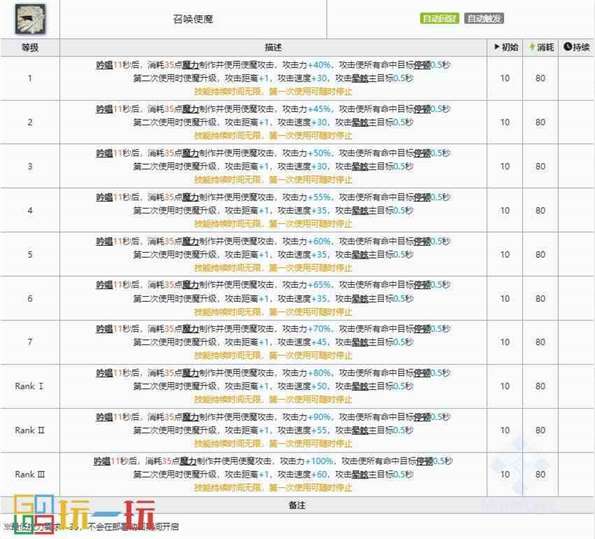Click the +80% attack value in Rank I row
The height and width of the screenshot is (539, 595).
(x=319, y=373)
